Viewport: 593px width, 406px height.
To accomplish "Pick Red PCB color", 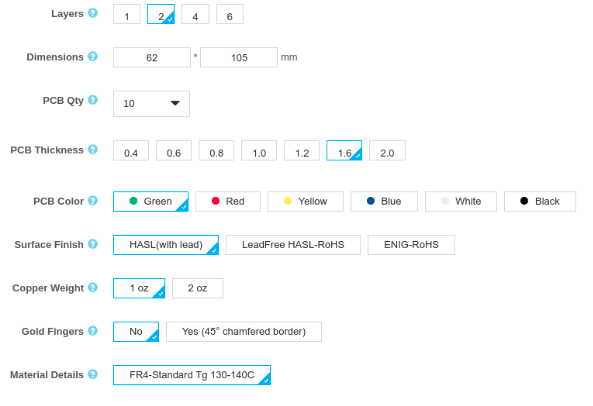I will coord(228,201).
